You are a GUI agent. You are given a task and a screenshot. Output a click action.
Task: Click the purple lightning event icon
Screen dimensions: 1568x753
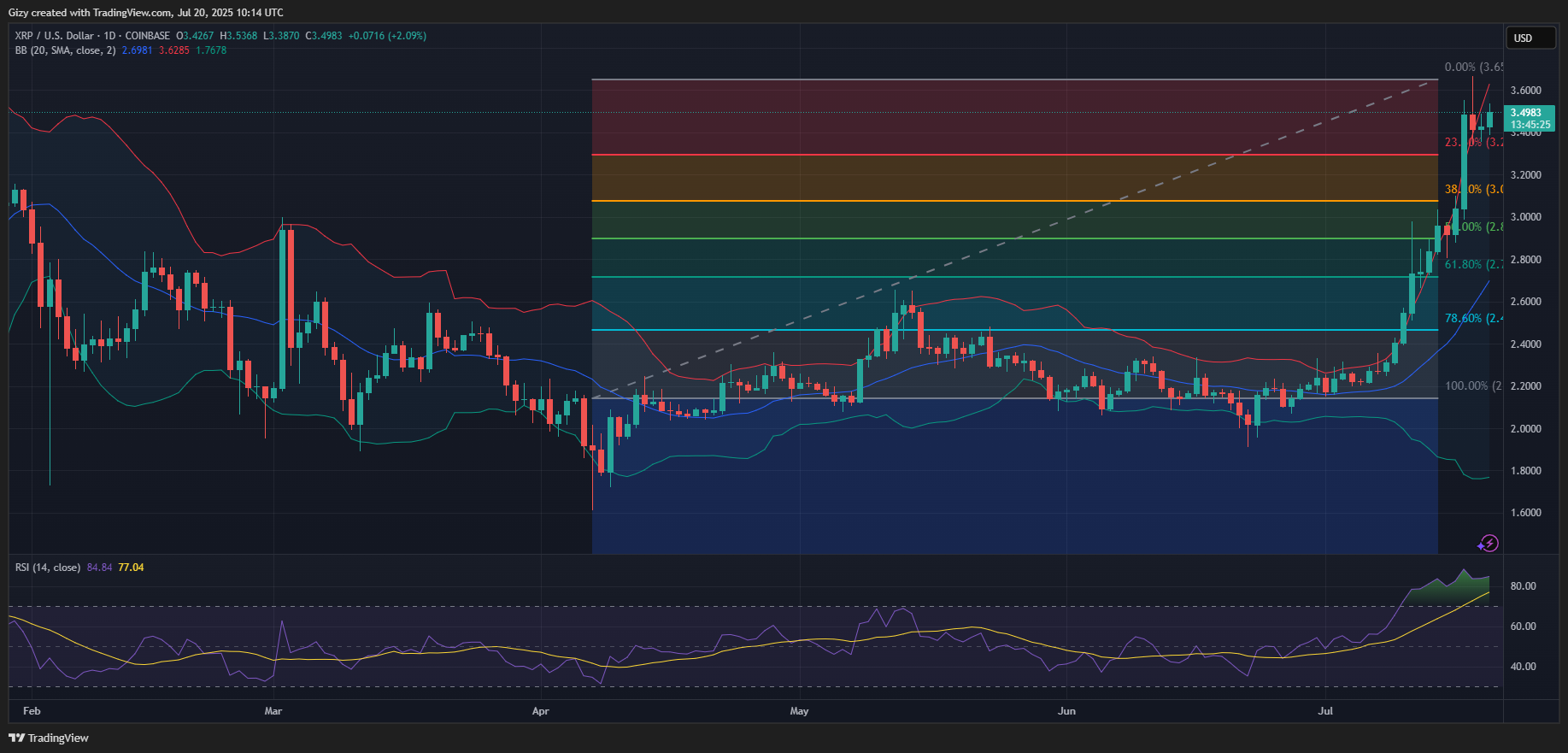[x=1489, y=543]
